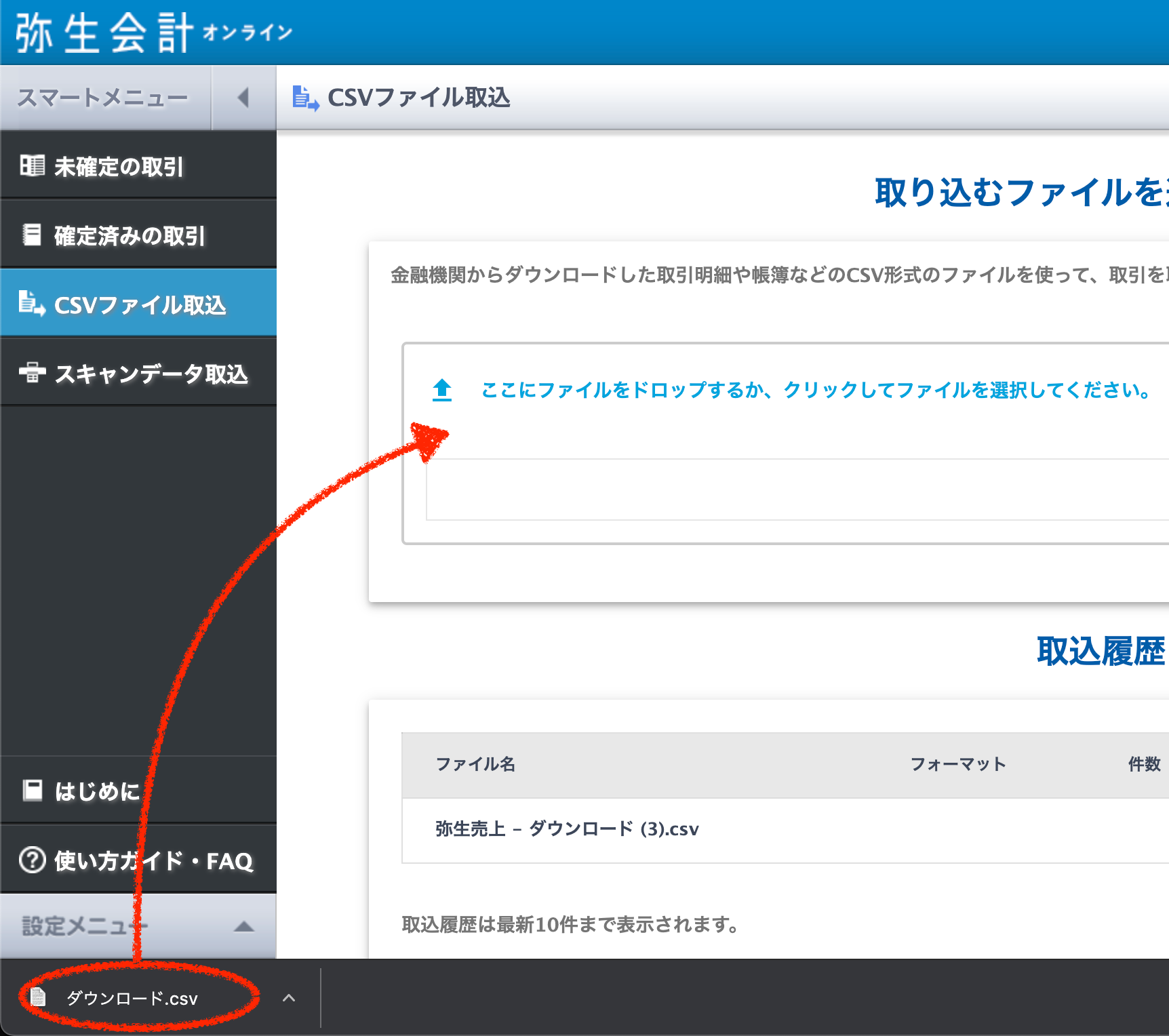This screenshot has width=1169, height=1036.
Task: Open help via the question mark FAQ icon
Action: (x=32, y=860)
